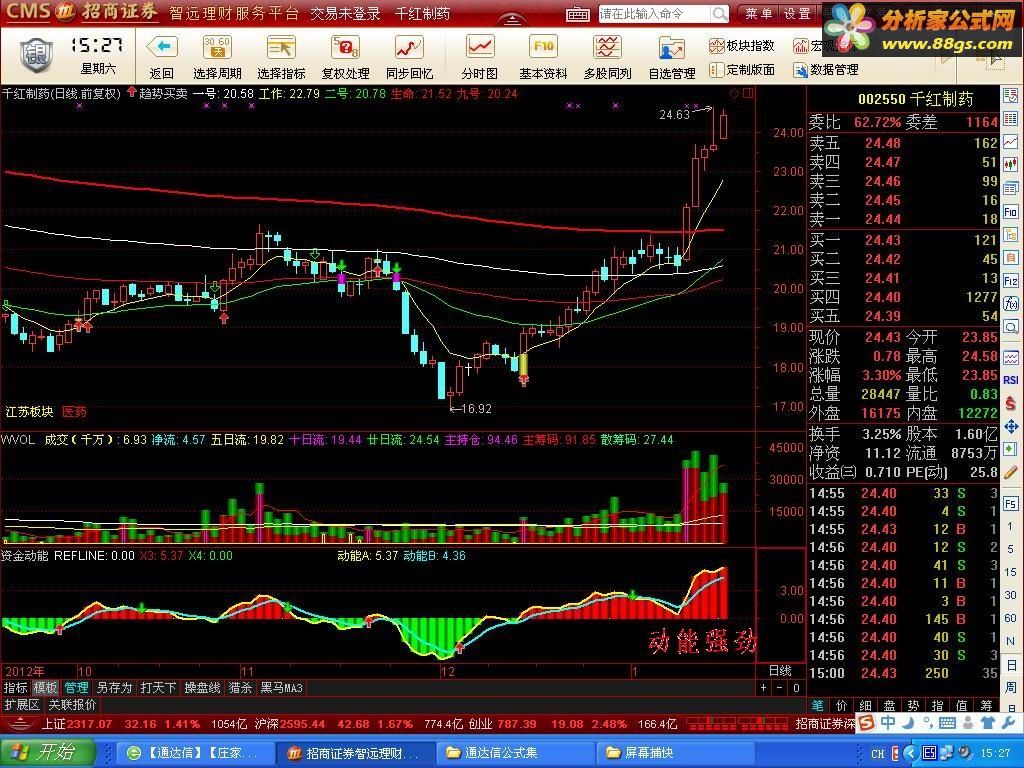Open 数据管理 data management
Image resolution: width=1024 pixels, height=768 pixels.
[x=825, y=69]
